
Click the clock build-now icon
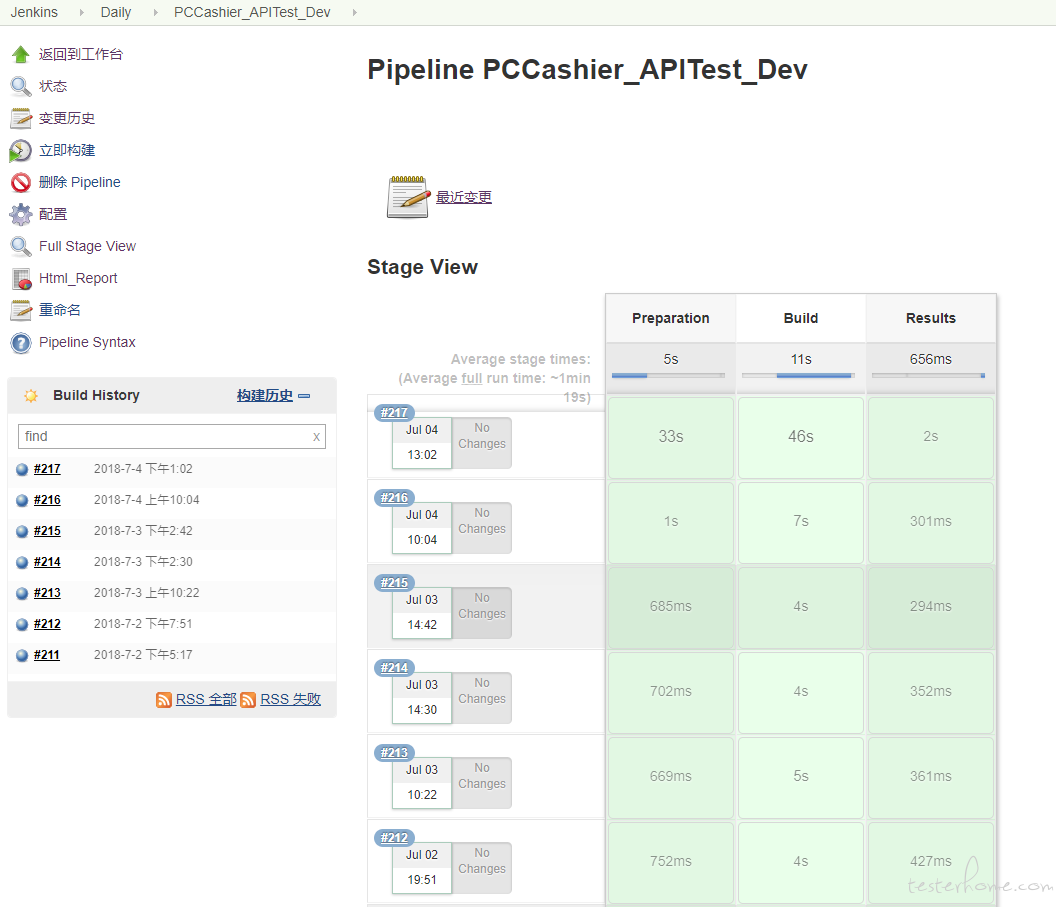[x=21, y=151]
